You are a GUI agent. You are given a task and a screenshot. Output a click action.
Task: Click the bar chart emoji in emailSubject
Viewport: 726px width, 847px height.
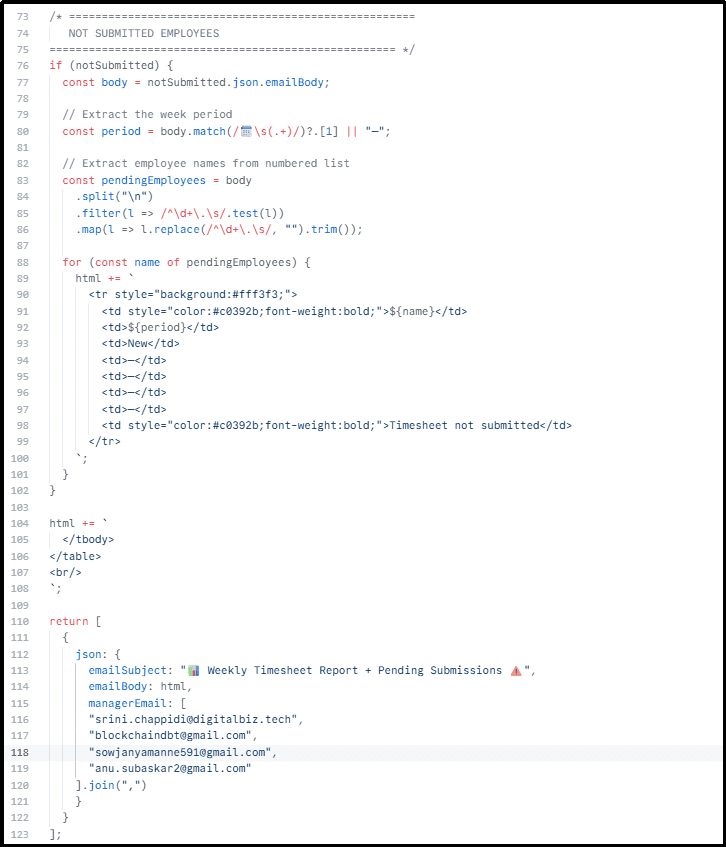[194, 670]
